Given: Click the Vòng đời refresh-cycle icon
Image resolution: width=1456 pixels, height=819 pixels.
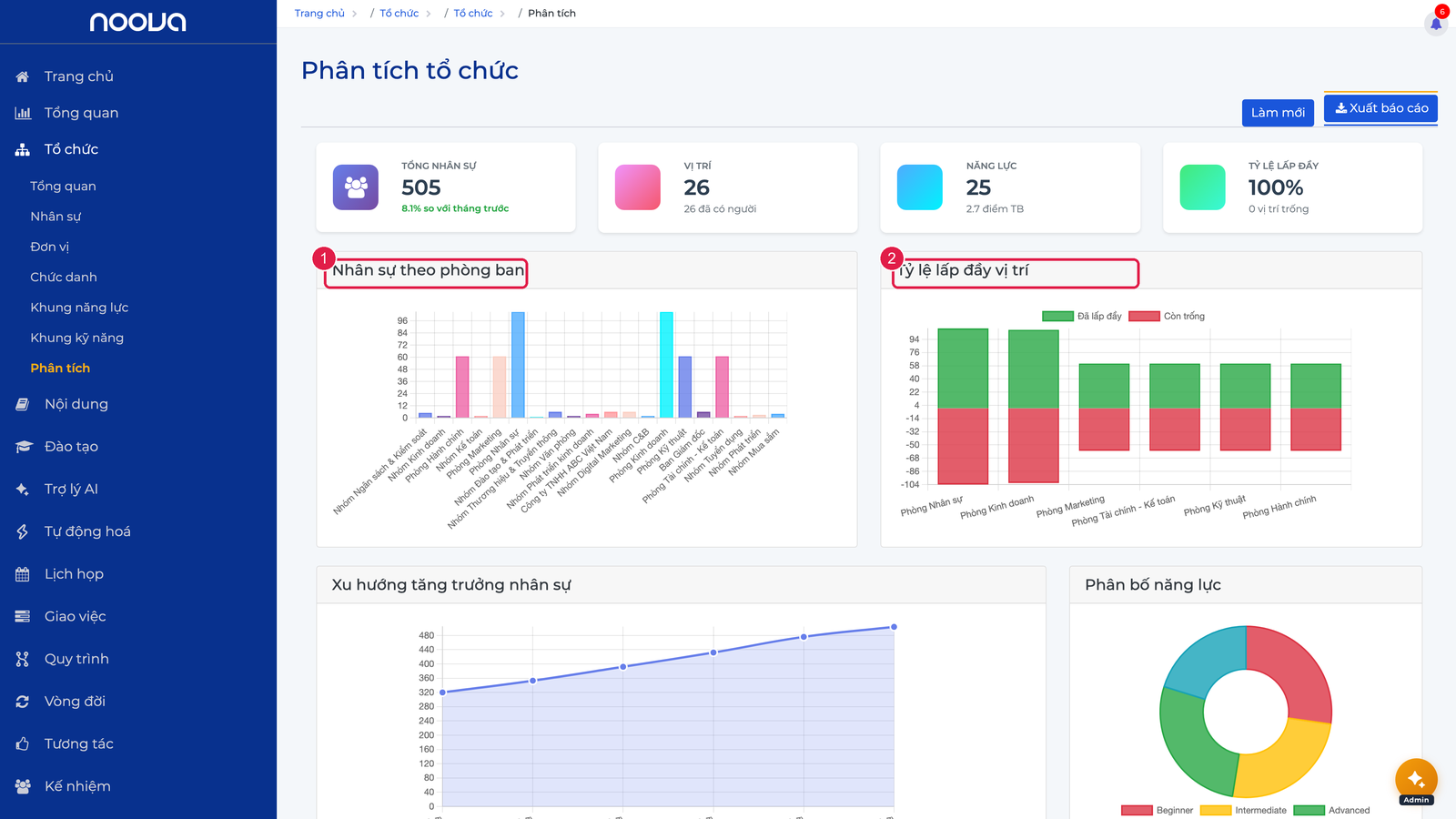Looking at the screenshot, I should 23,702.
